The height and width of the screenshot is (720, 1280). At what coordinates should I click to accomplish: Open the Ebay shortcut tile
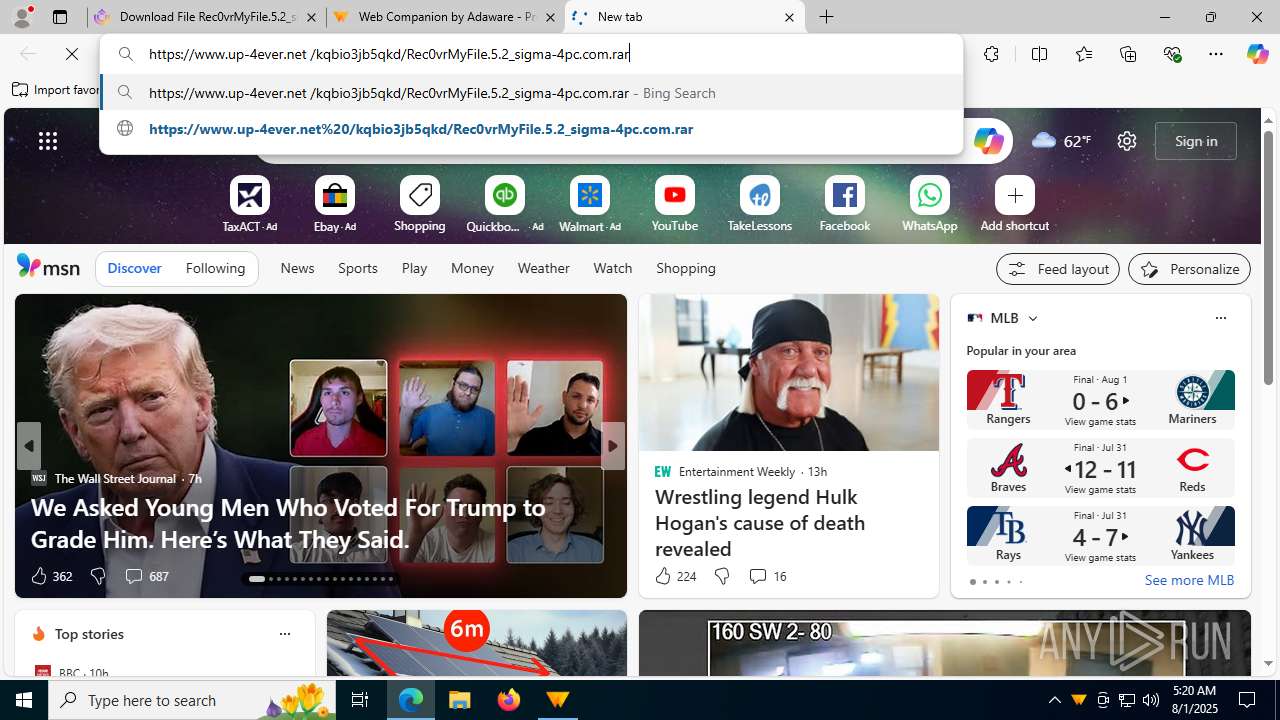click(x=335, y=204)
